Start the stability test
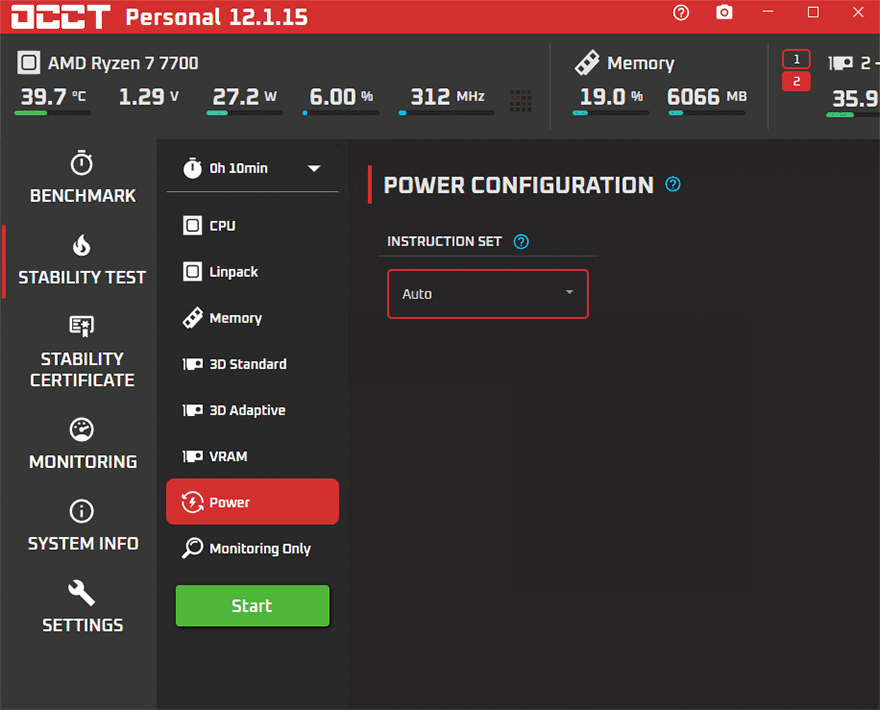 pos(253,606)
